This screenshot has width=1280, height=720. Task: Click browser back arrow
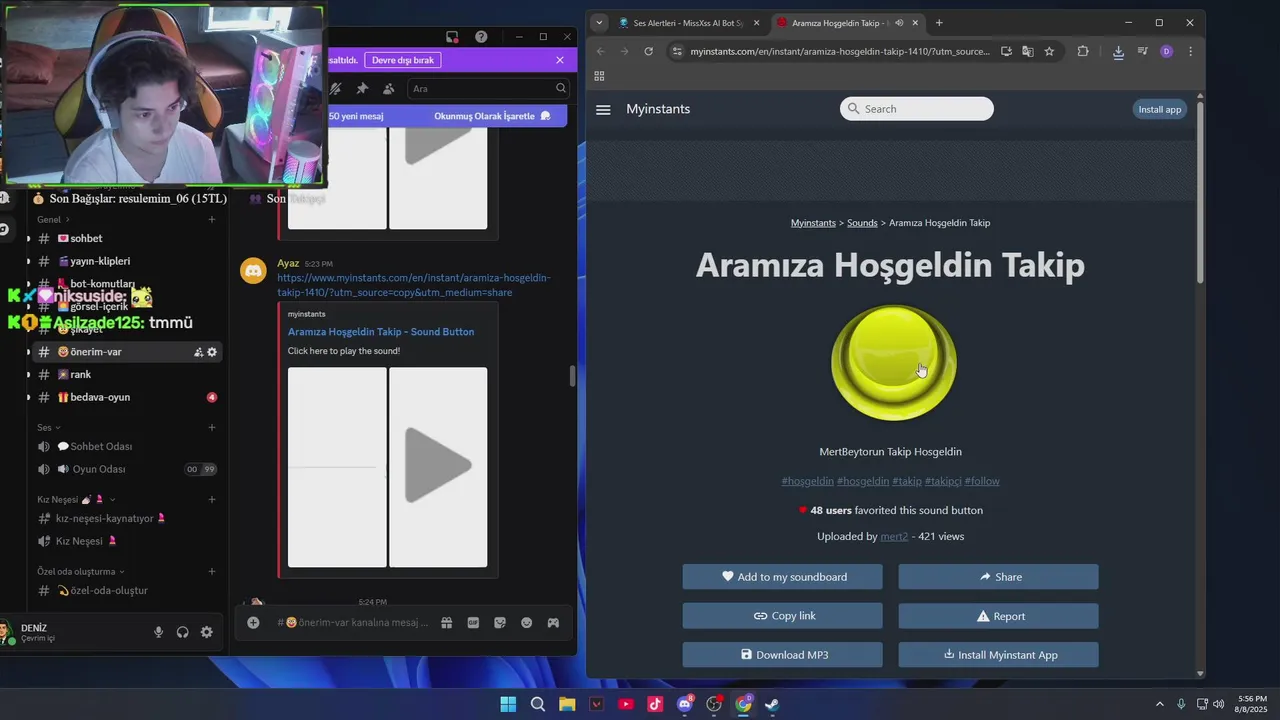click(600, 51)
